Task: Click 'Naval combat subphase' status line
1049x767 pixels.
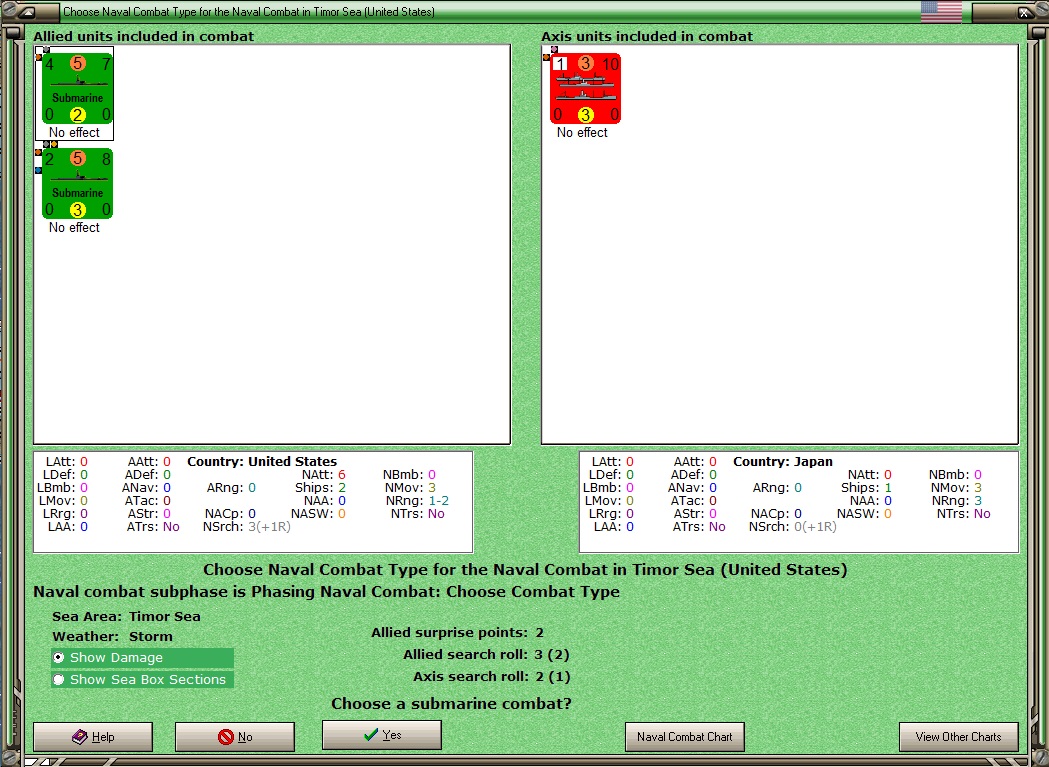Action: click(x=326, y=592)
